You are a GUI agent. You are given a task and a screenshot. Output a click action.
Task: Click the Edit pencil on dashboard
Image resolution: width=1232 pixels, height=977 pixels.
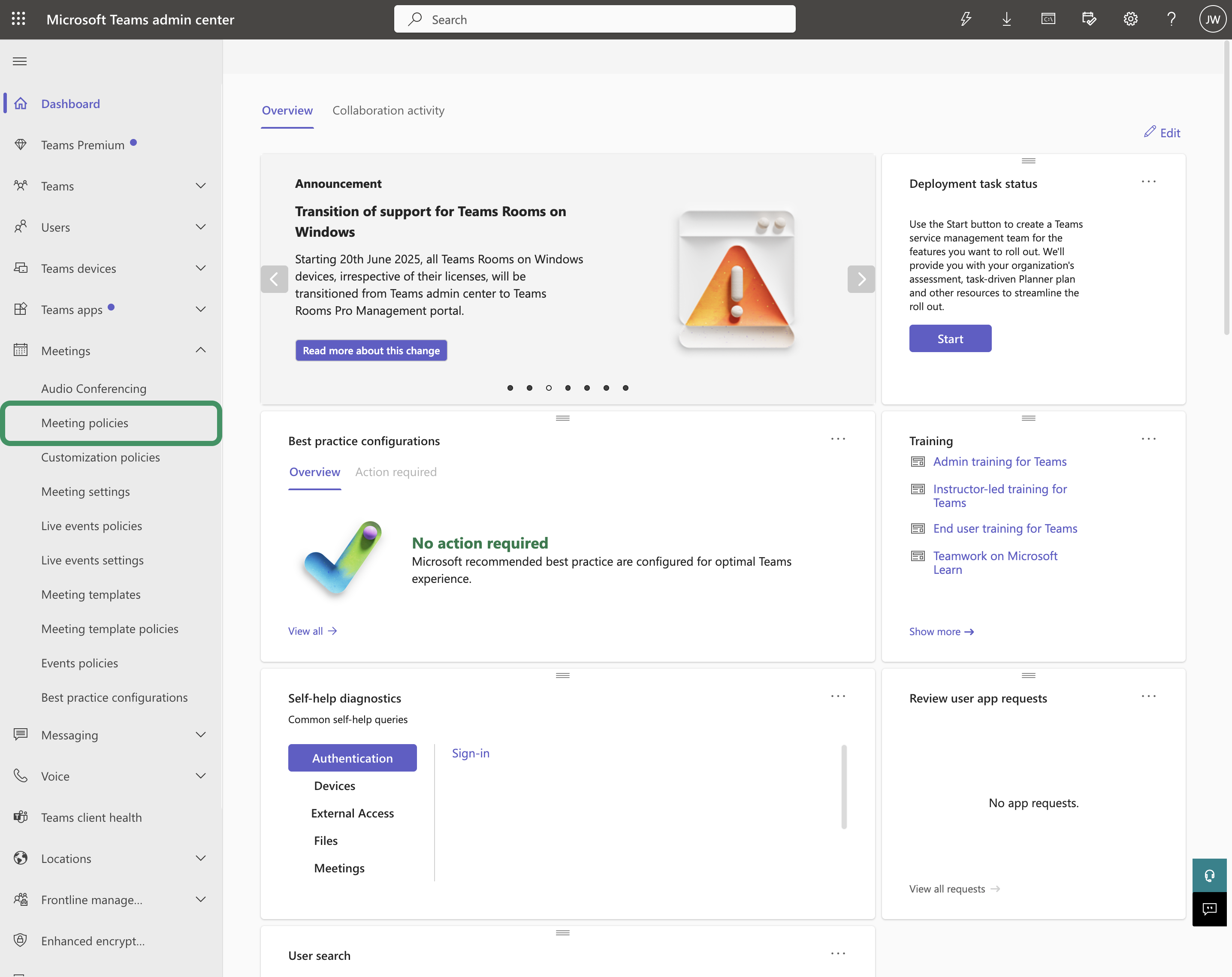(1162, 133)
